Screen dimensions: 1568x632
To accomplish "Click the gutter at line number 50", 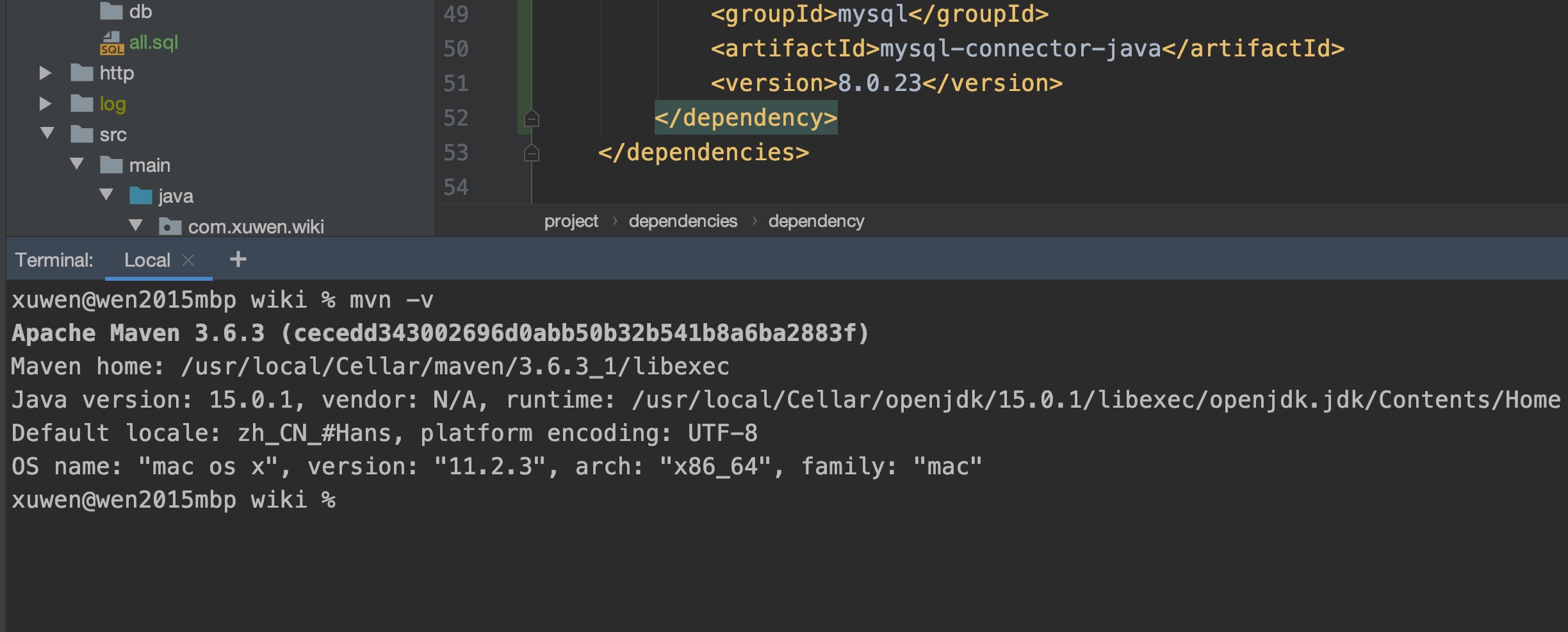I will [456, 49].
